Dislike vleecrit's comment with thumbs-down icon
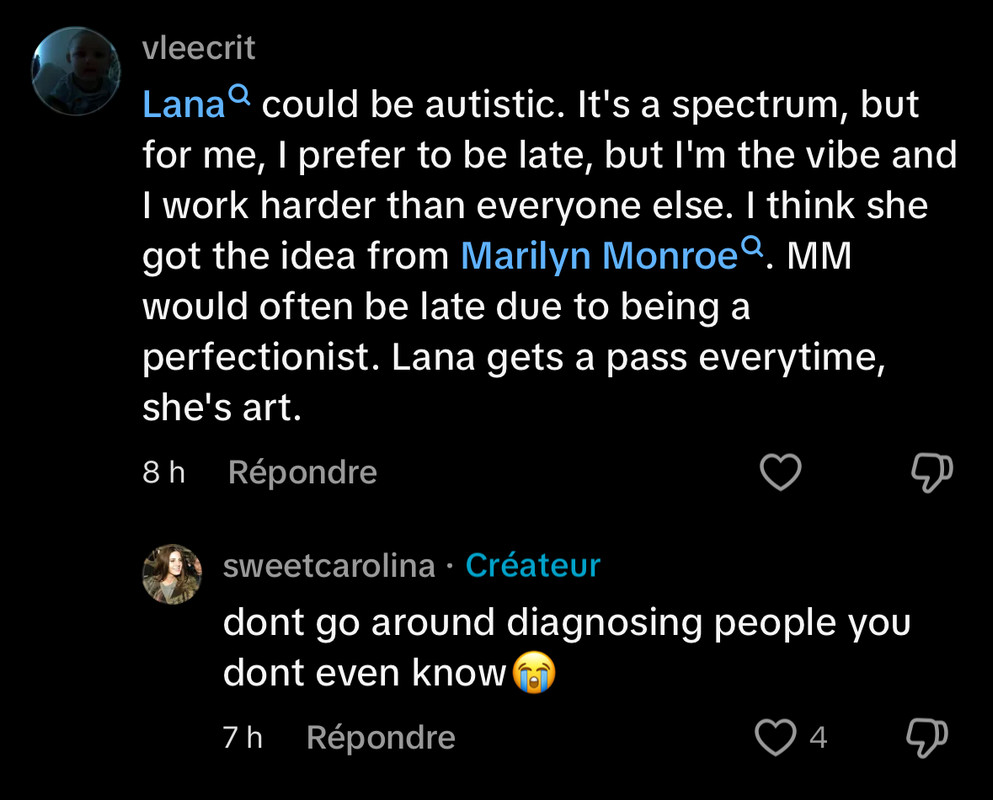Viewport: 993px width, 800px height. 932,473
